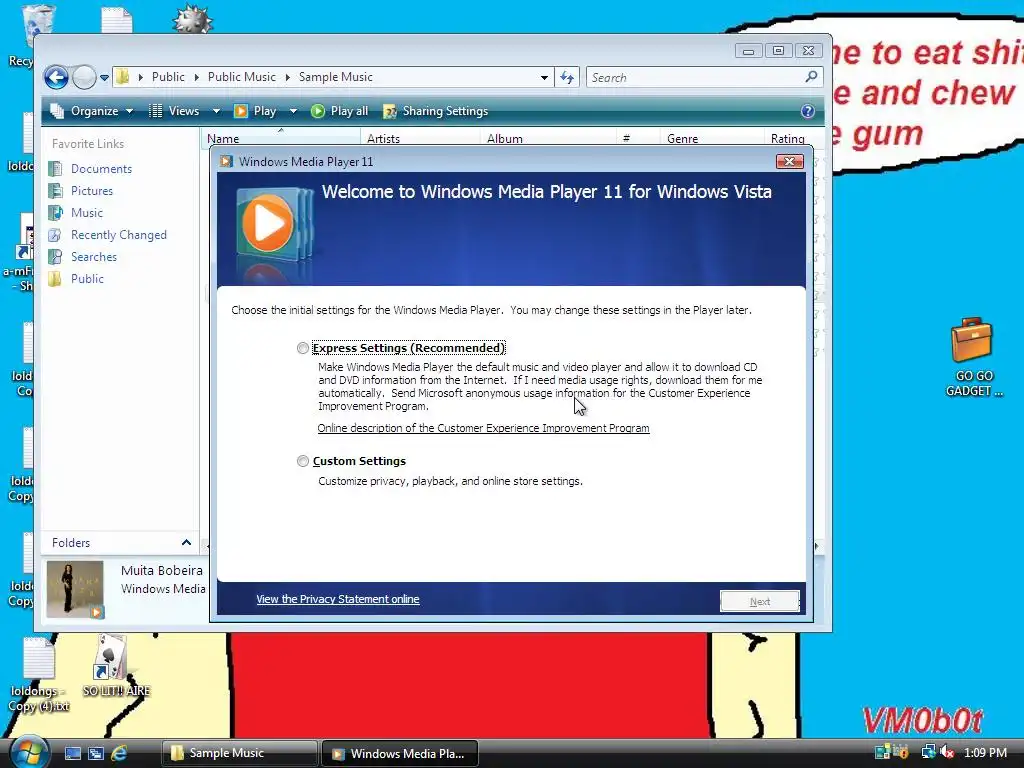Click the Sample Music breadcrumb segment
This screenshot has width=1024, height=768.
(336, 77)
